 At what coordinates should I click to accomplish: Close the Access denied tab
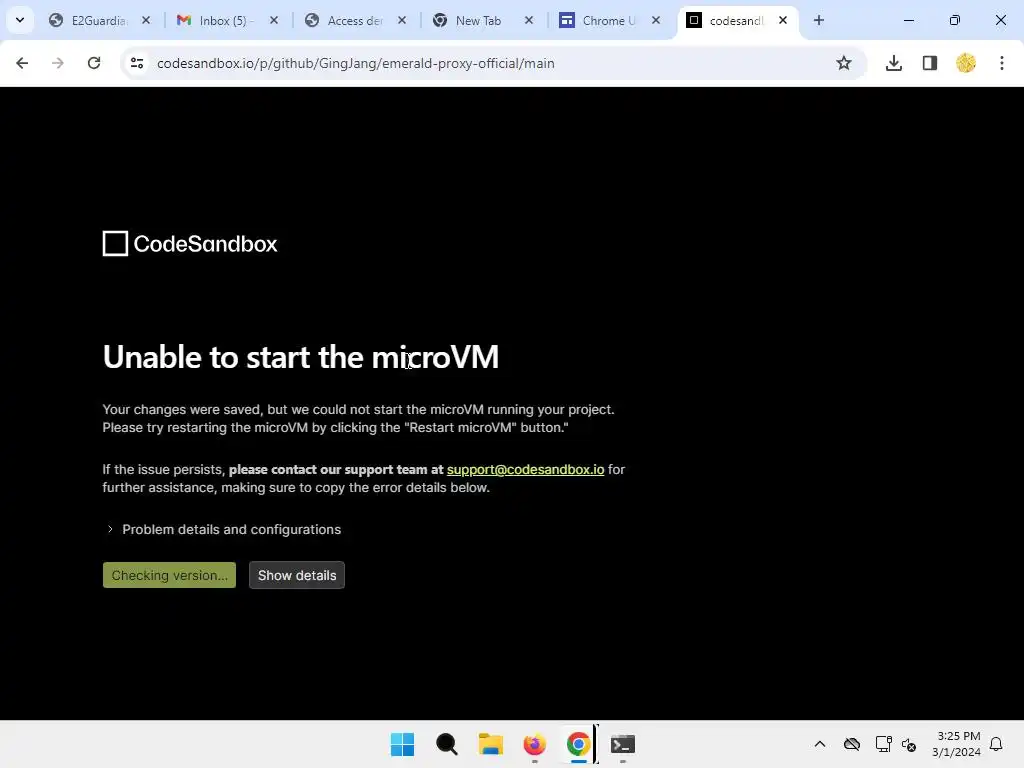(402, 20)
